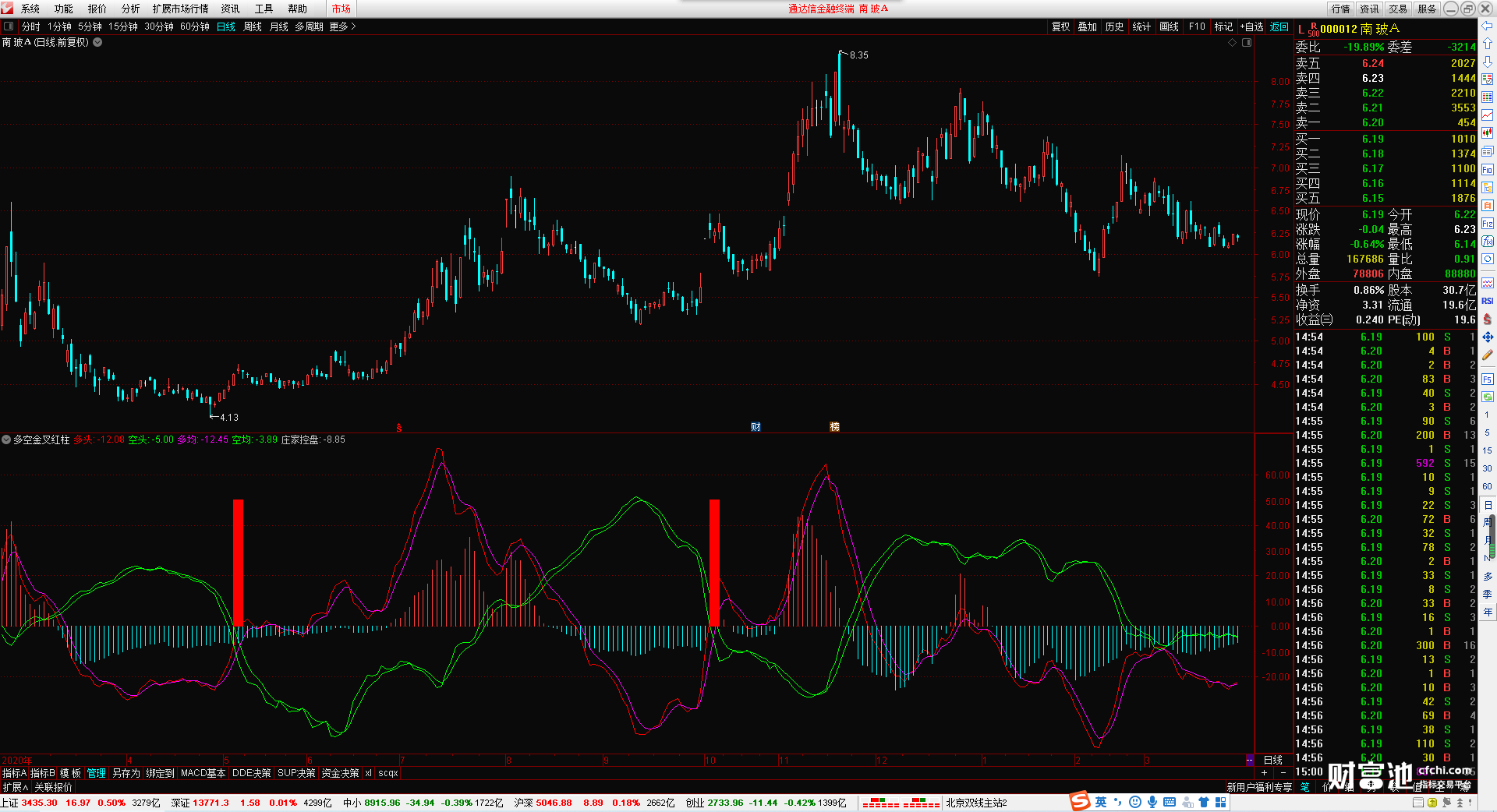
Task: Click the blue up arrow sidebar icon
Action: 1488,44
